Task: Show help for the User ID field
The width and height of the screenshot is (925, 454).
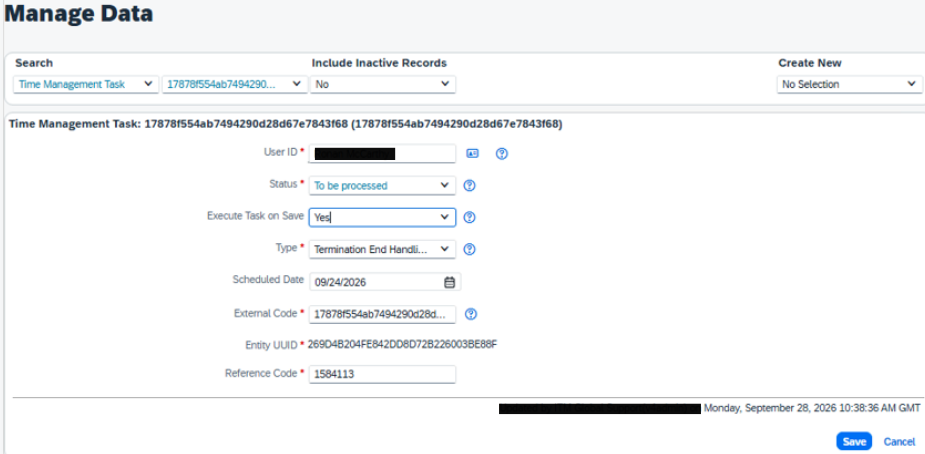Action: tap(501, 154)
